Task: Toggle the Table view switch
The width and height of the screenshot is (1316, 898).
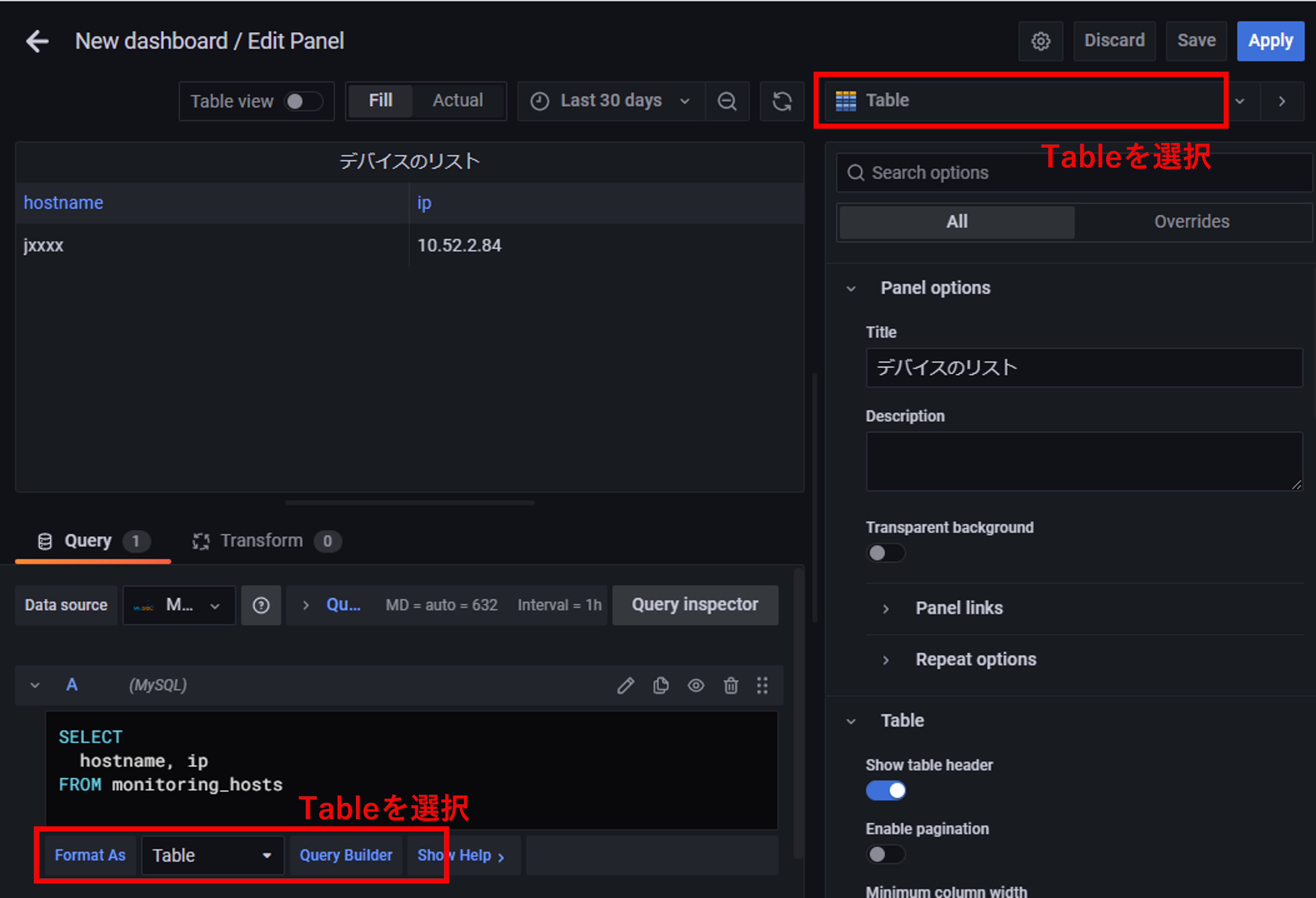Action: point(304,101)
